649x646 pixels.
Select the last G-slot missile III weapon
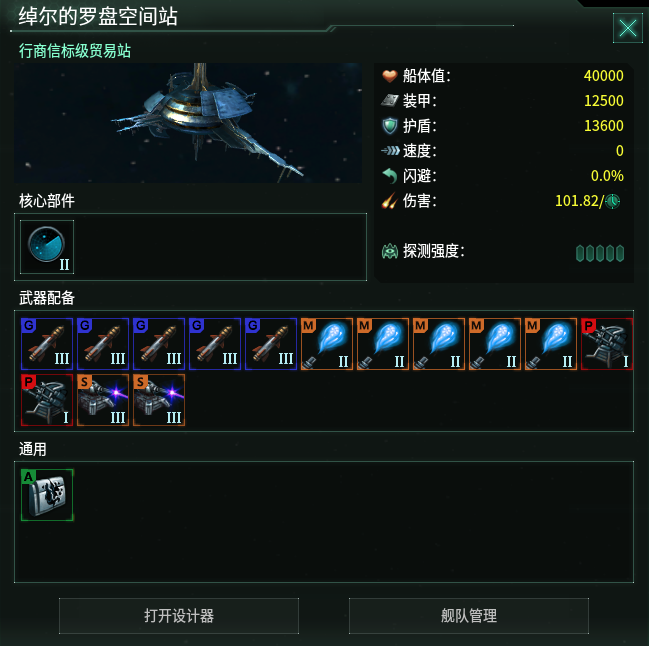[x=271, y=344]
